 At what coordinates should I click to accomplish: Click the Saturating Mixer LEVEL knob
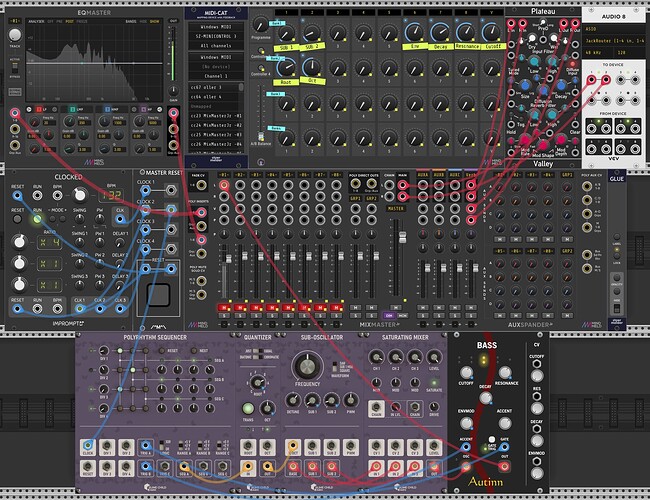point(434,357)
